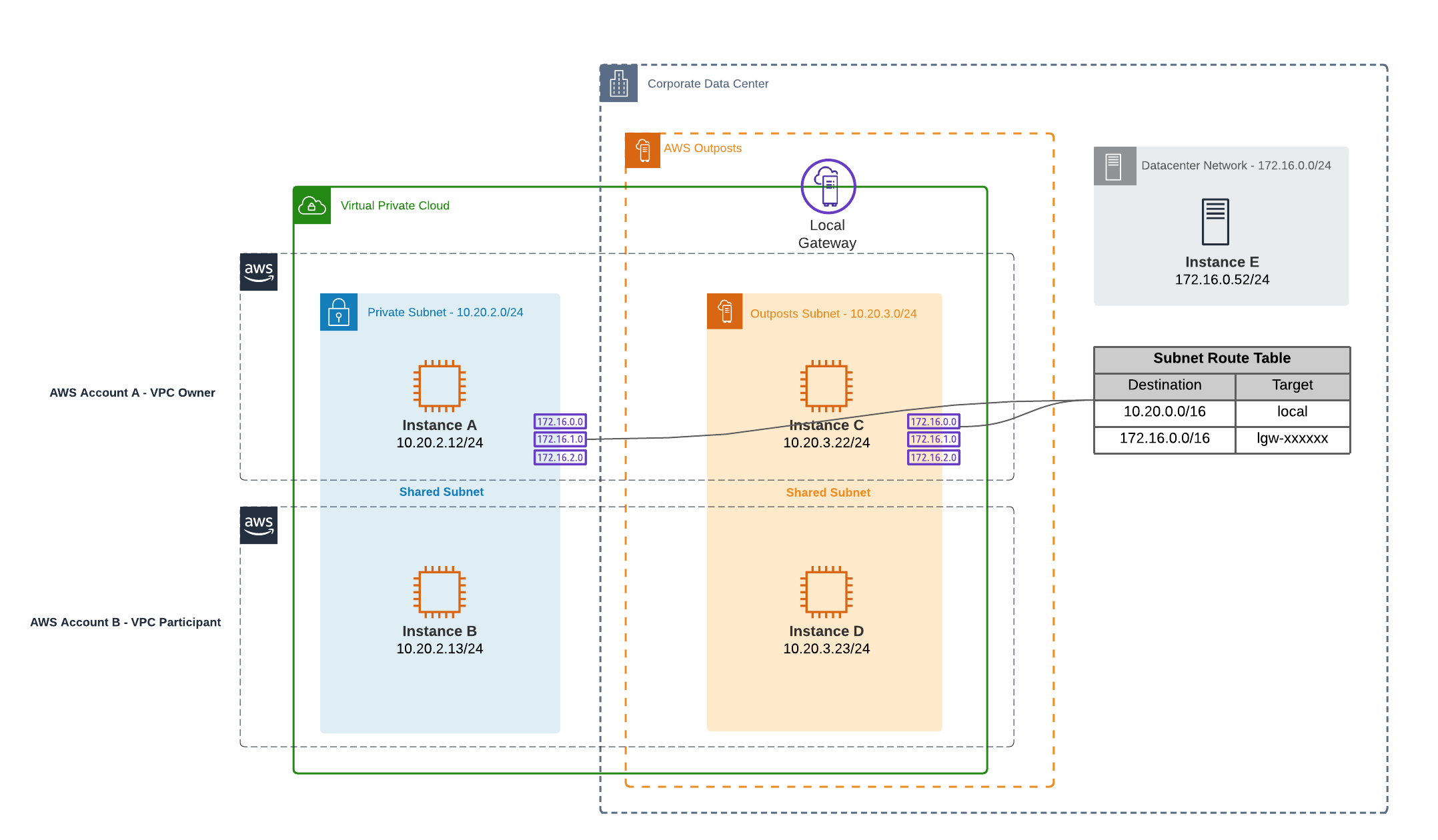This screenshot has height=840, width=1438.
Task: Select the Virtual Private Cloud green icon
Action: point(312,205)
